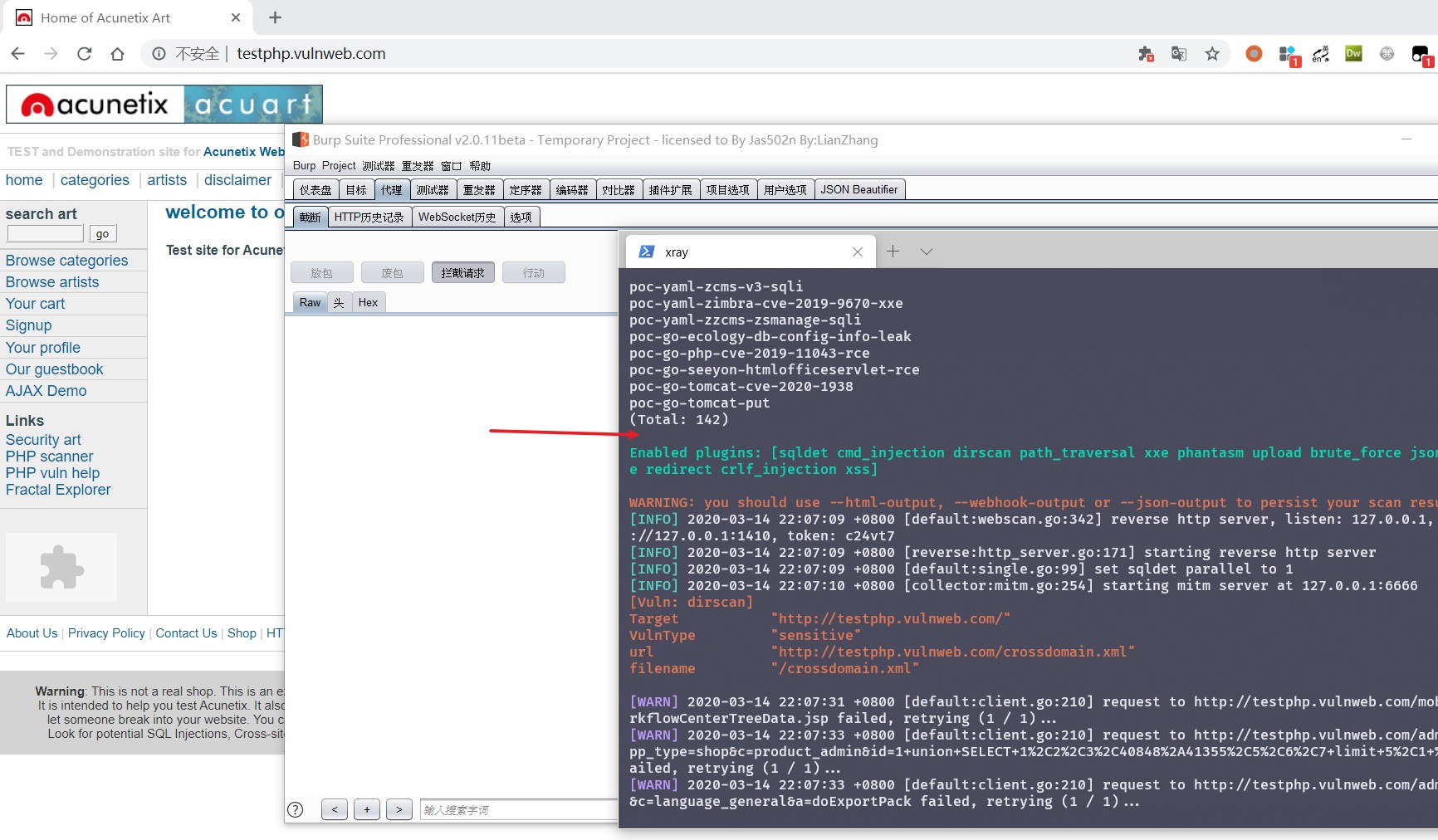1438x840 pixels.
Task: Close the Home of Acunetix Art tab
Action: click(236, 17)
